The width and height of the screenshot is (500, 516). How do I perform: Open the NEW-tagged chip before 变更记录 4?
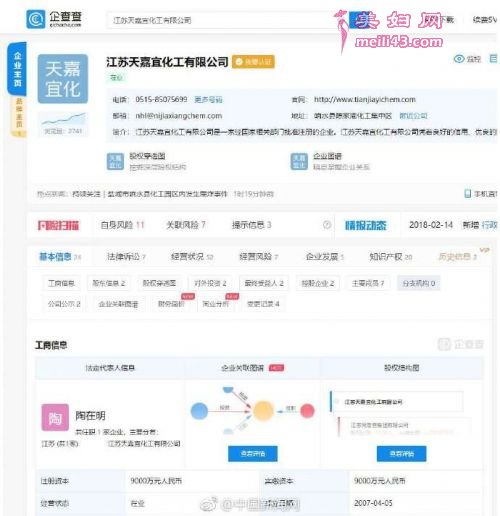click(216, 304)
